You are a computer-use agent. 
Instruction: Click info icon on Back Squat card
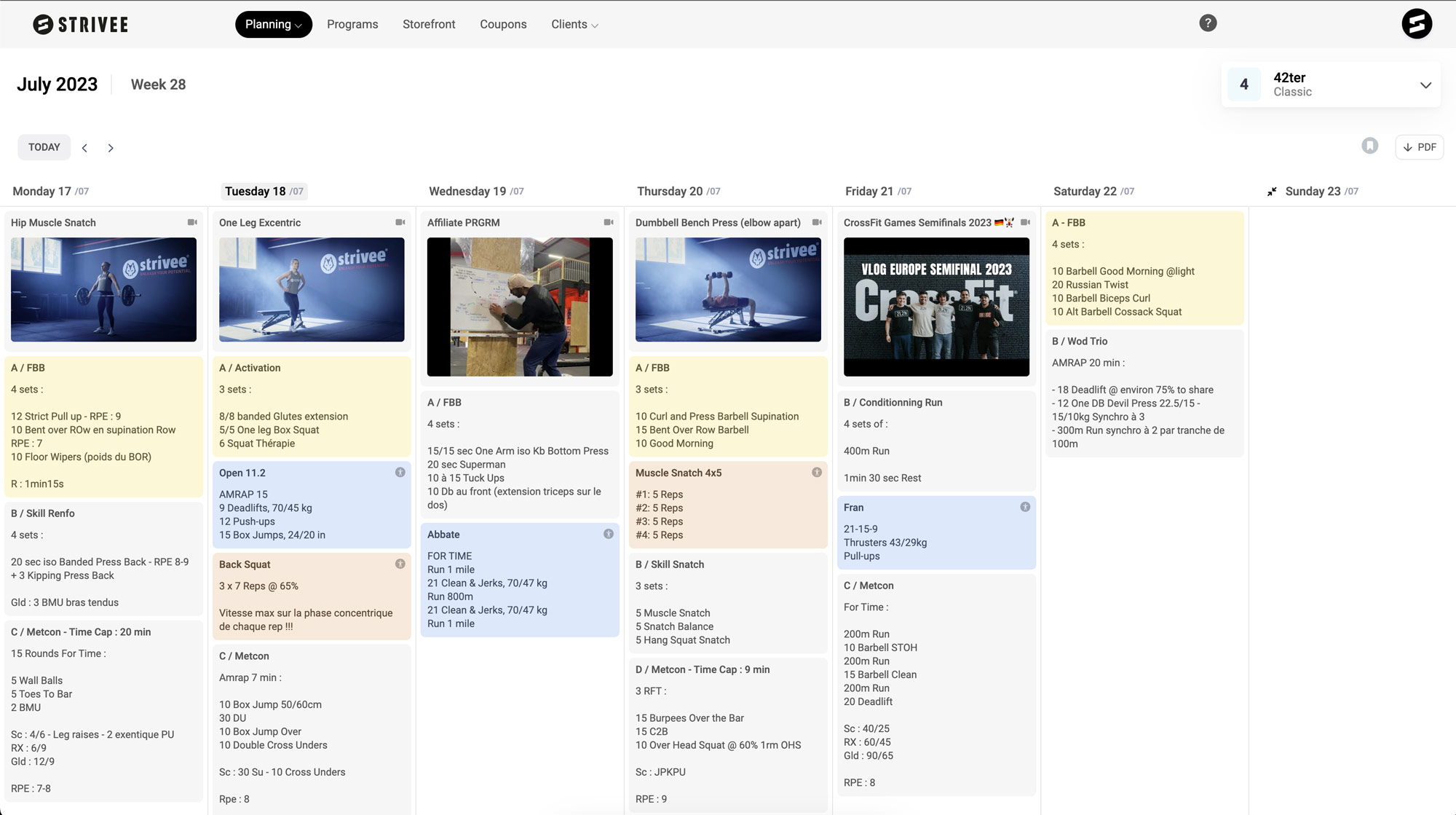tap(400, 564)
